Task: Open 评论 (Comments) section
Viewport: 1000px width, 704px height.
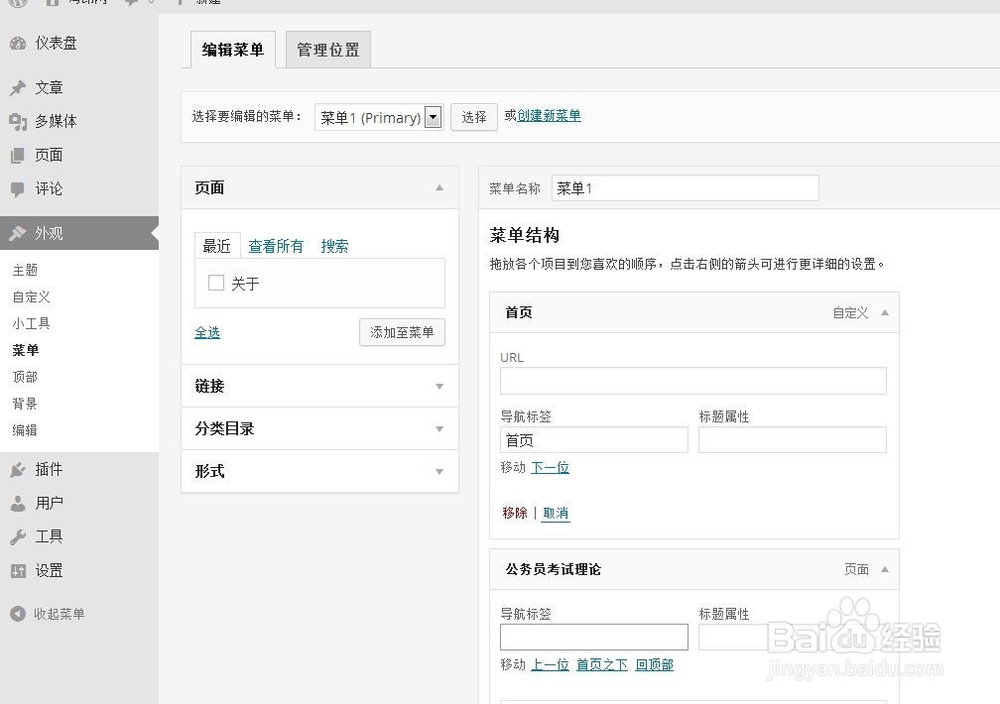Action: (x=44, y=189)
